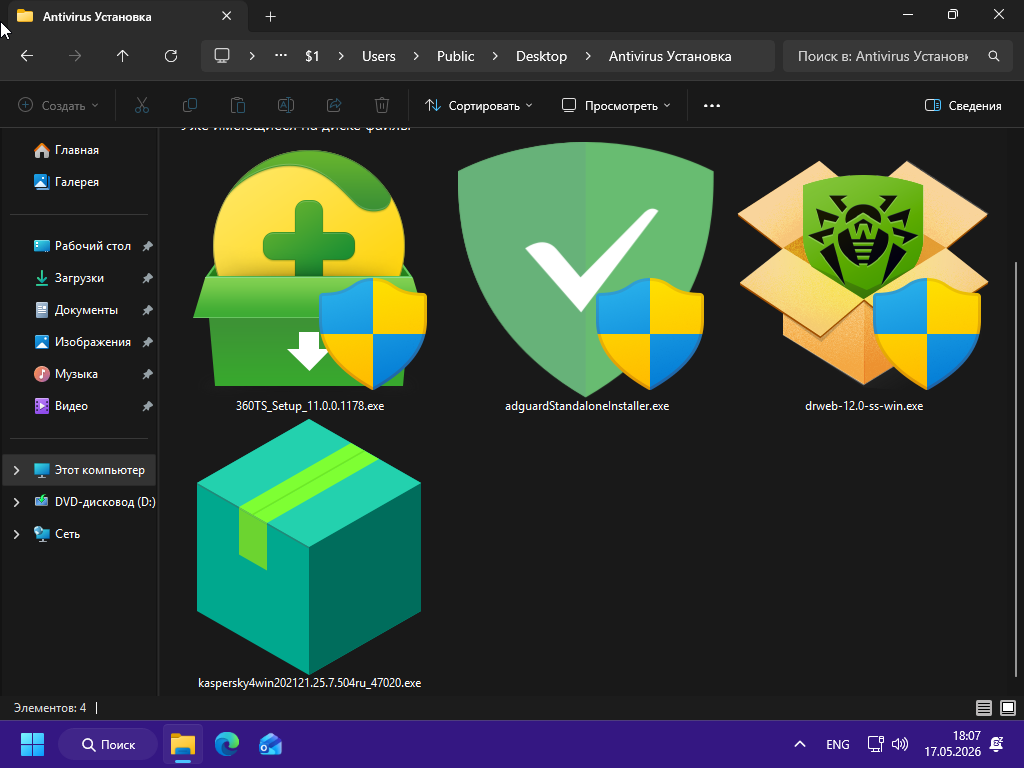Expand the chevron after Desktop in breadcrumb

(x=588, y=56)
